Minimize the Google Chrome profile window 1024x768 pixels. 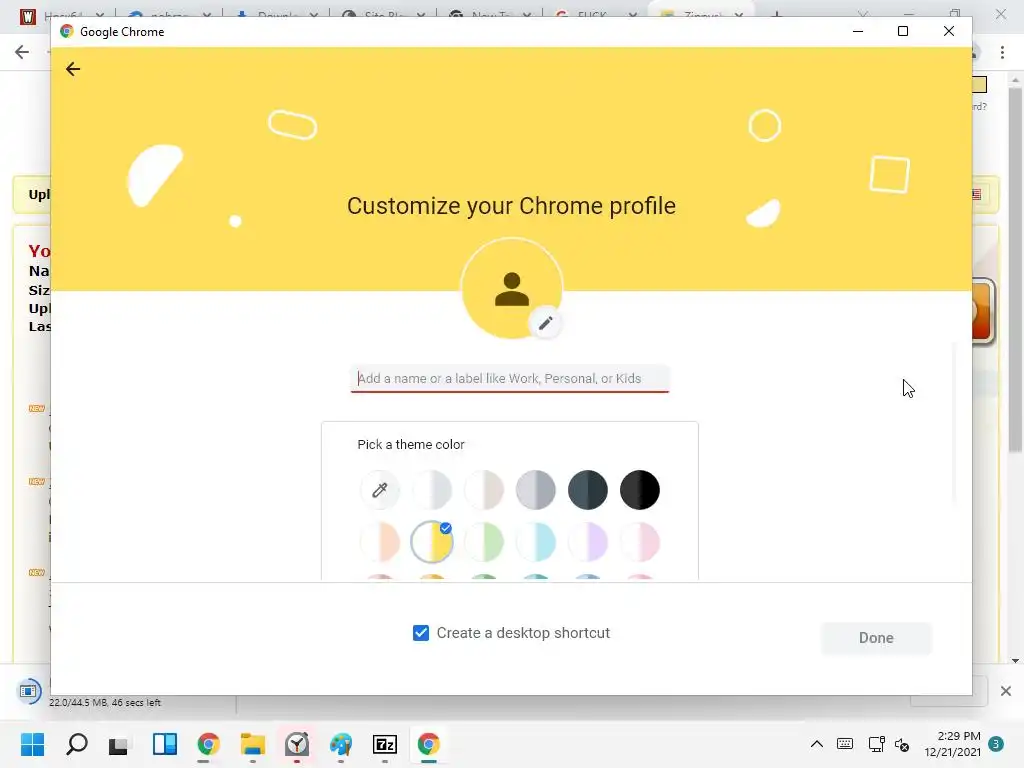pyautogui.click(x=858, y=31)
